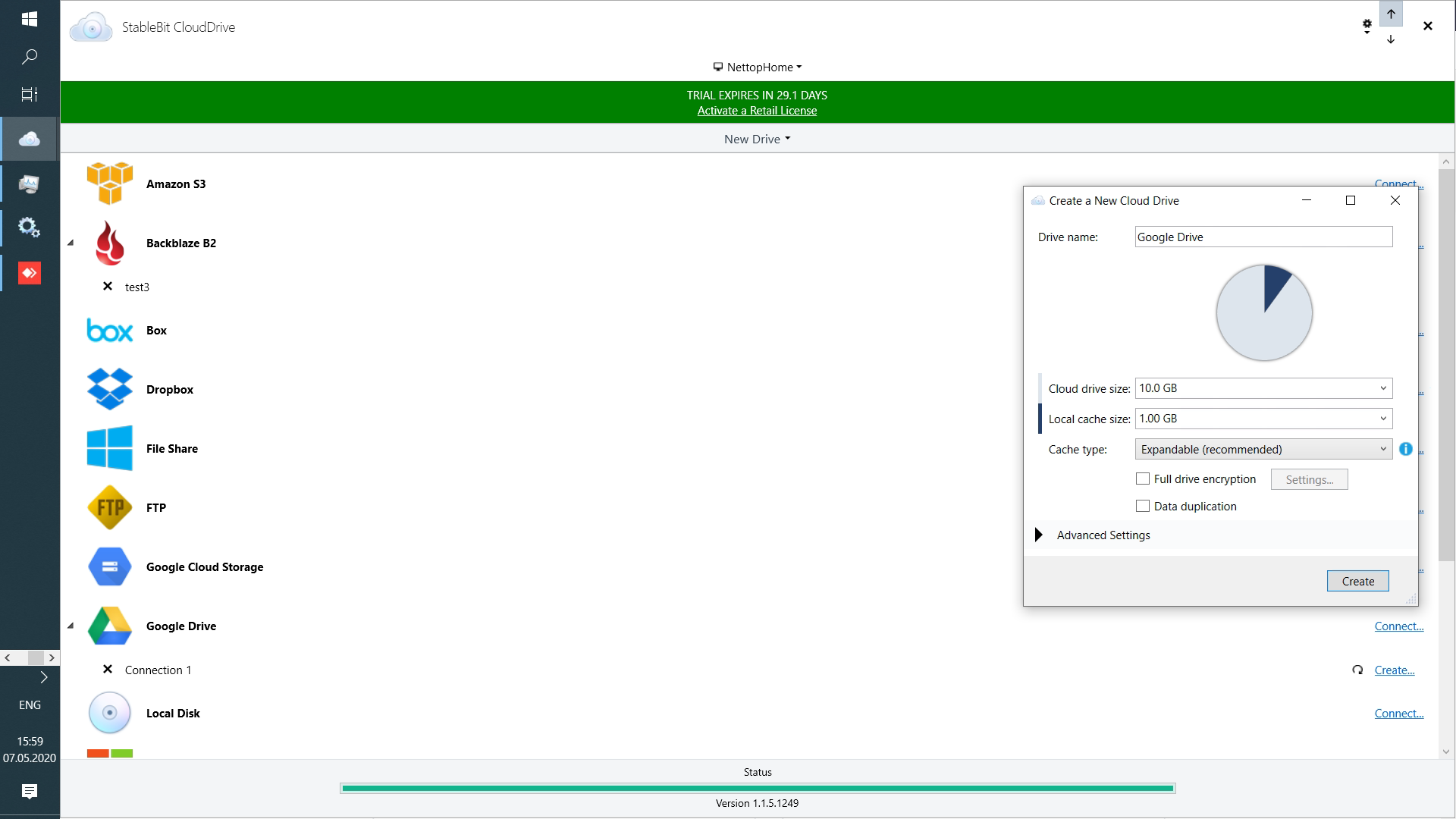Click Activate a Retail License link

point(757,111)
